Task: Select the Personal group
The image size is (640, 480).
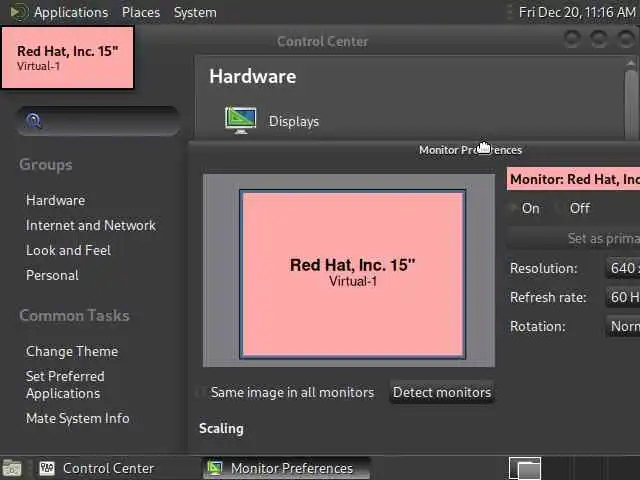Action: (52, 275)
